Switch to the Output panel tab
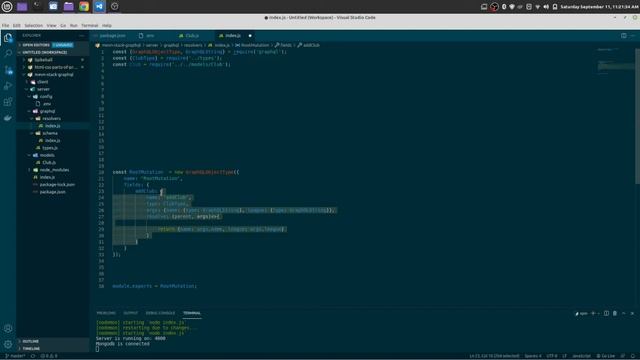 click(131, 313)
